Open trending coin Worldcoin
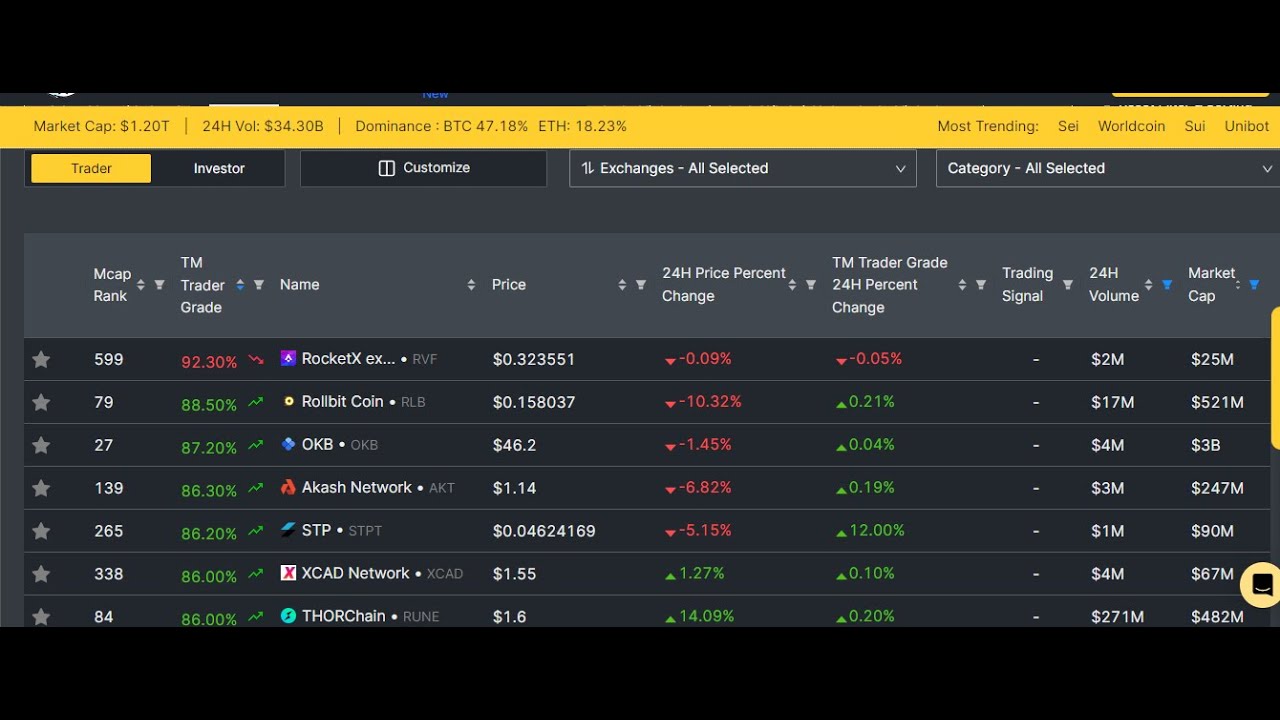The width and height of the screenshot is (1280, 720). point(1132,126)
